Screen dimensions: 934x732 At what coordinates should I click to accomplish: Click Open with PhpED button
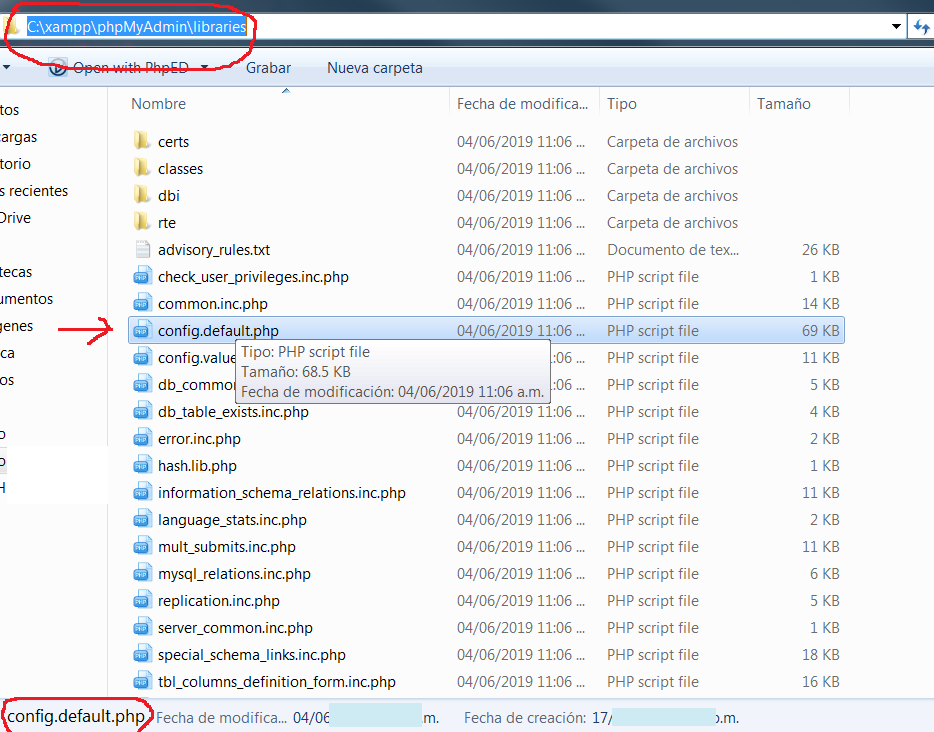[x=130, y=68]
